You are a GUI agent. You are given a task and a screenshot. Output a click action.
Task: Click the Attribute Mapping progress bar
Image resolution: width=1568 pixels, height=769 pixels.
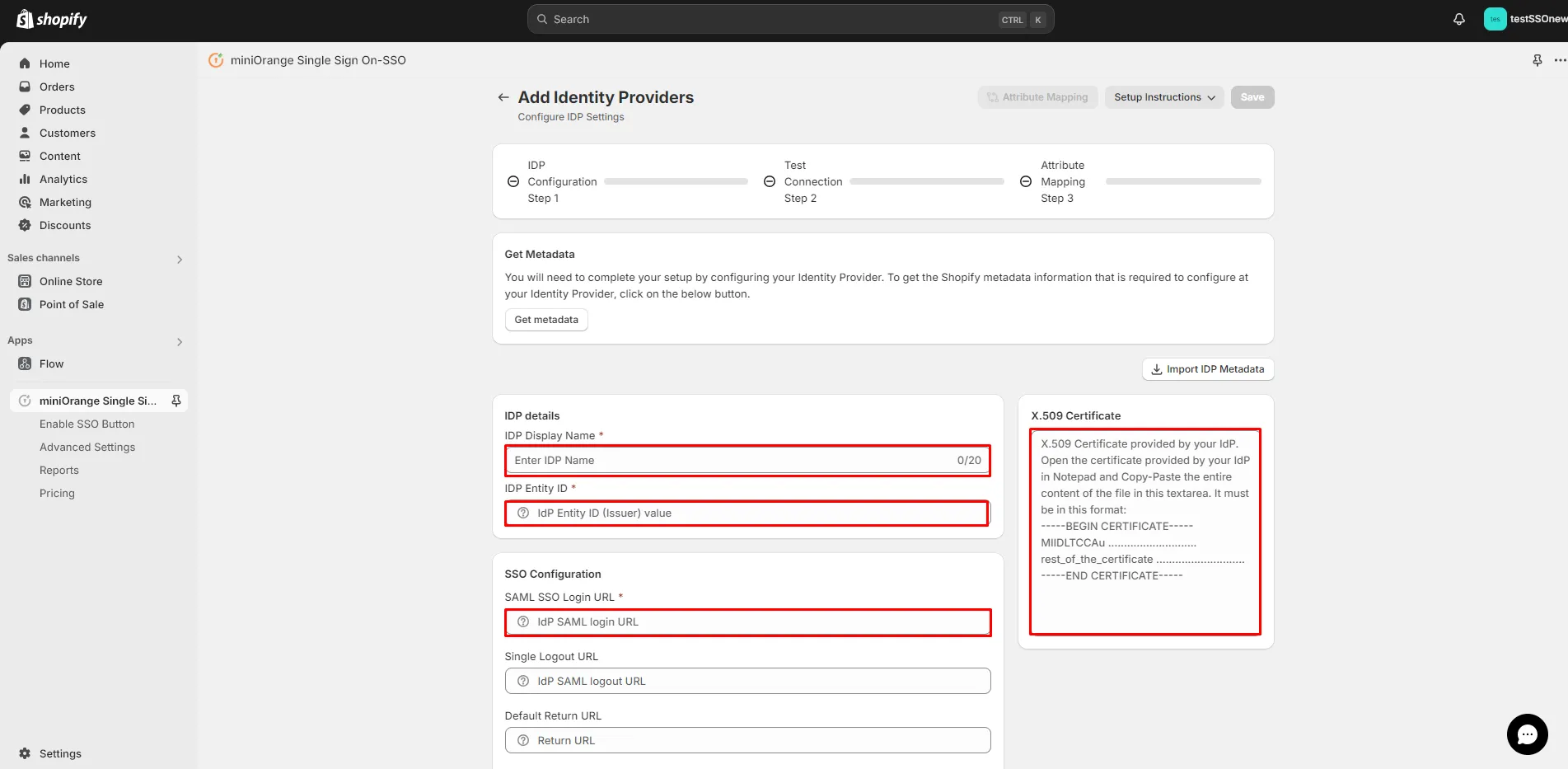[x=1183, y=181]
